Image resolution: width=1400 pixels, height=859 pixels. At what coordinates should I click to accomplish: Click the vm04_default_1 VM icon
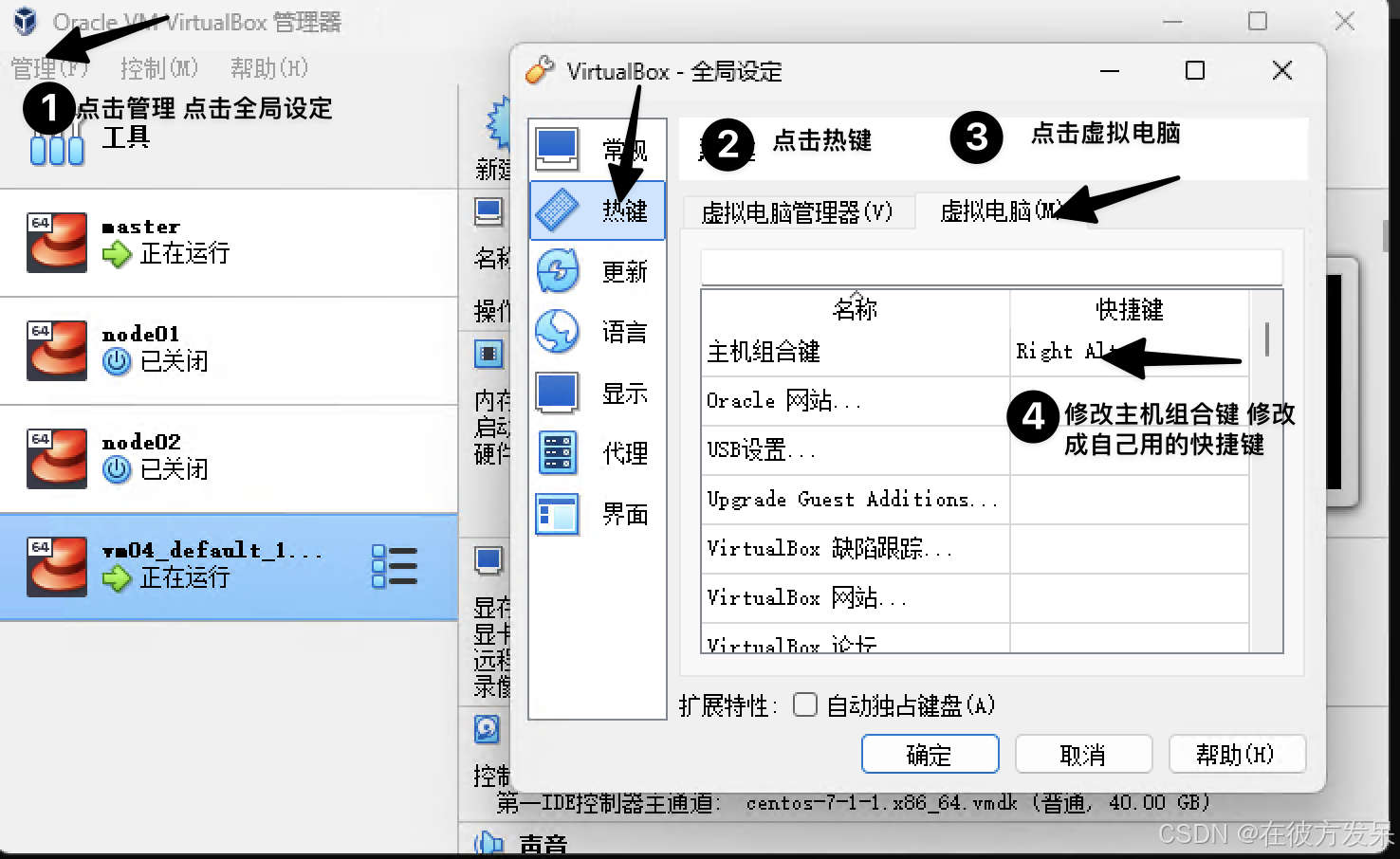click(x=57, y=566)
